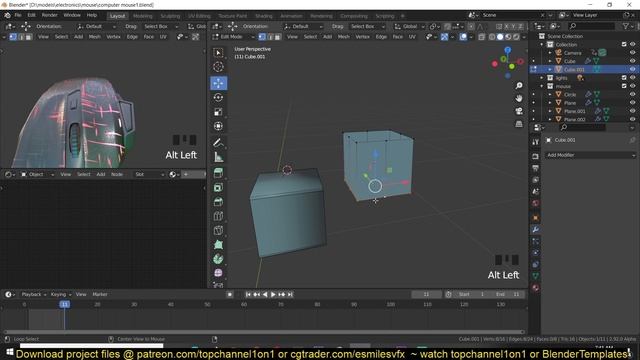Select the Loop Cut tool
Screen dimensions: 640x360
[x=218, y=216]
